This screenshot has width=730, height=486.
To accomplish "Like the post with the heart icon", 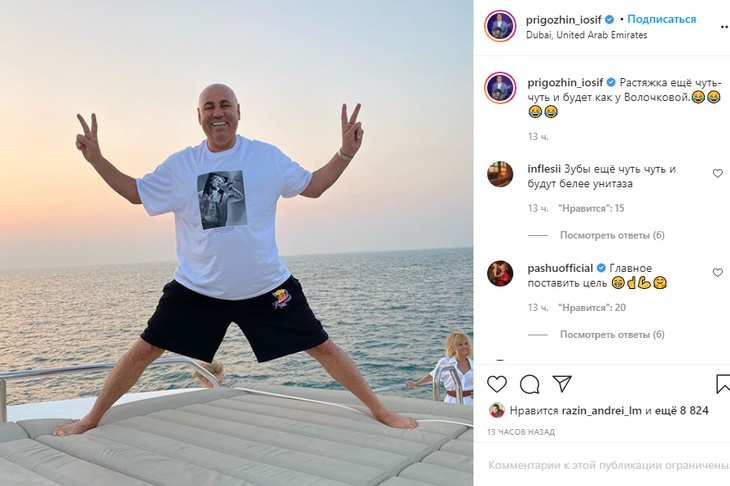I will (497, 384).
